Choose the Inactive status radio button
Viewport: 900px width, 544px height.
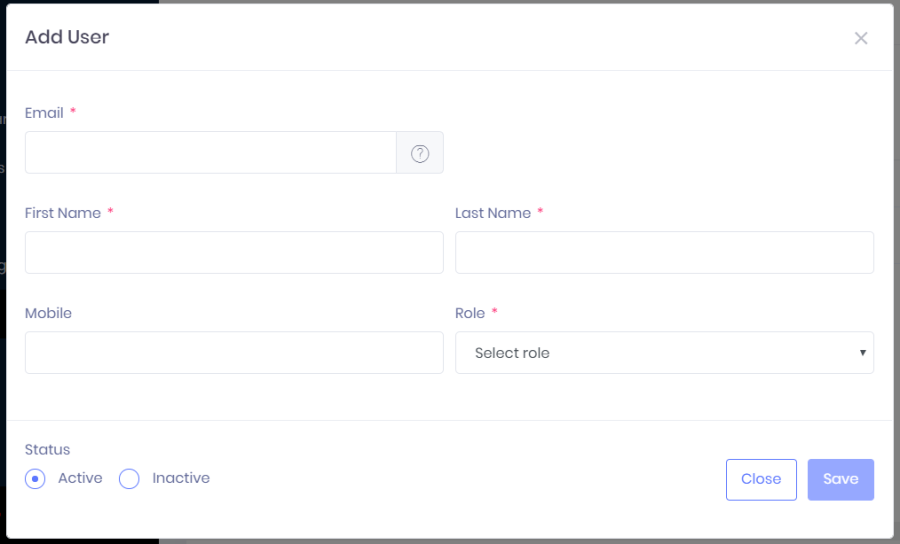(129, 479)
